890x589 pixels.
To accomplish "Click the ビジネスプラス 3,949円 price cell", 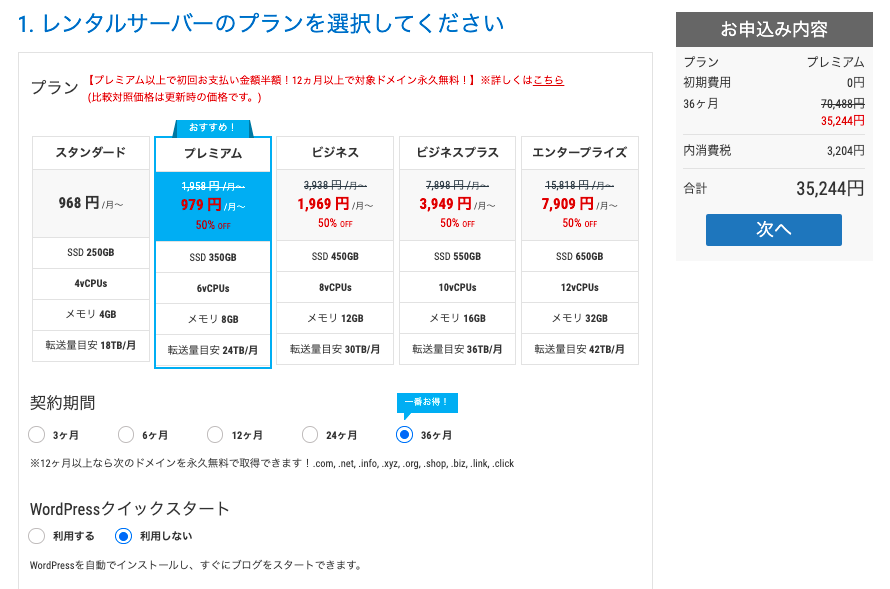I will [x=457, y=204].
